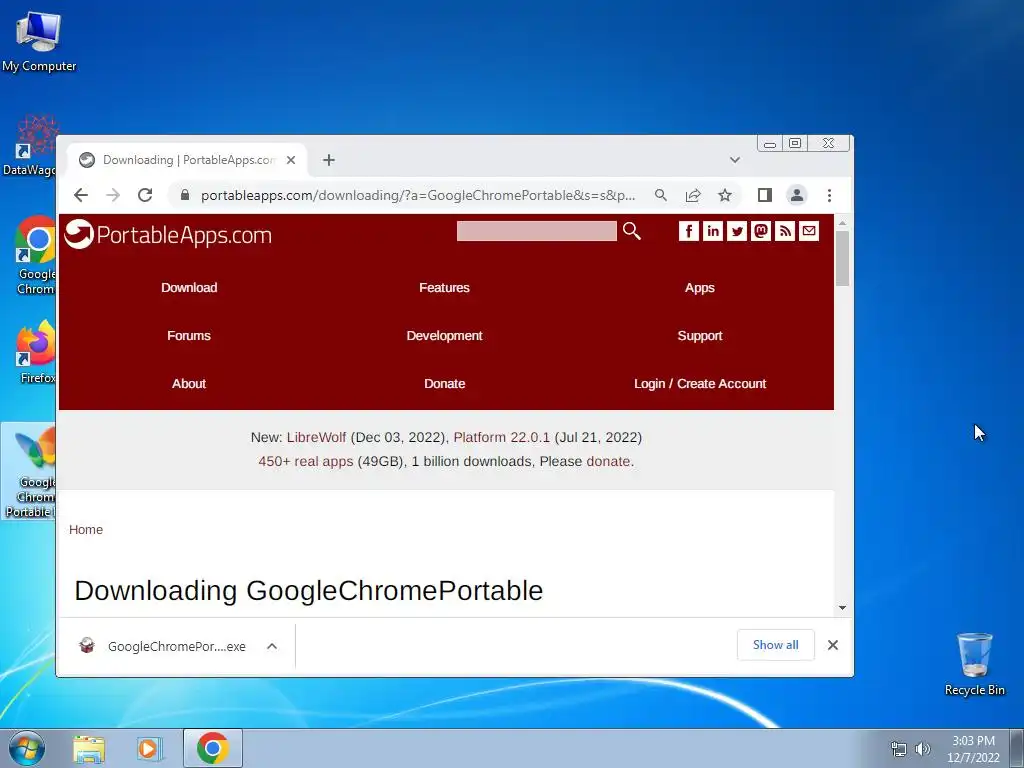
Task: Open the Windows Start button
Action: coord(26,748)
